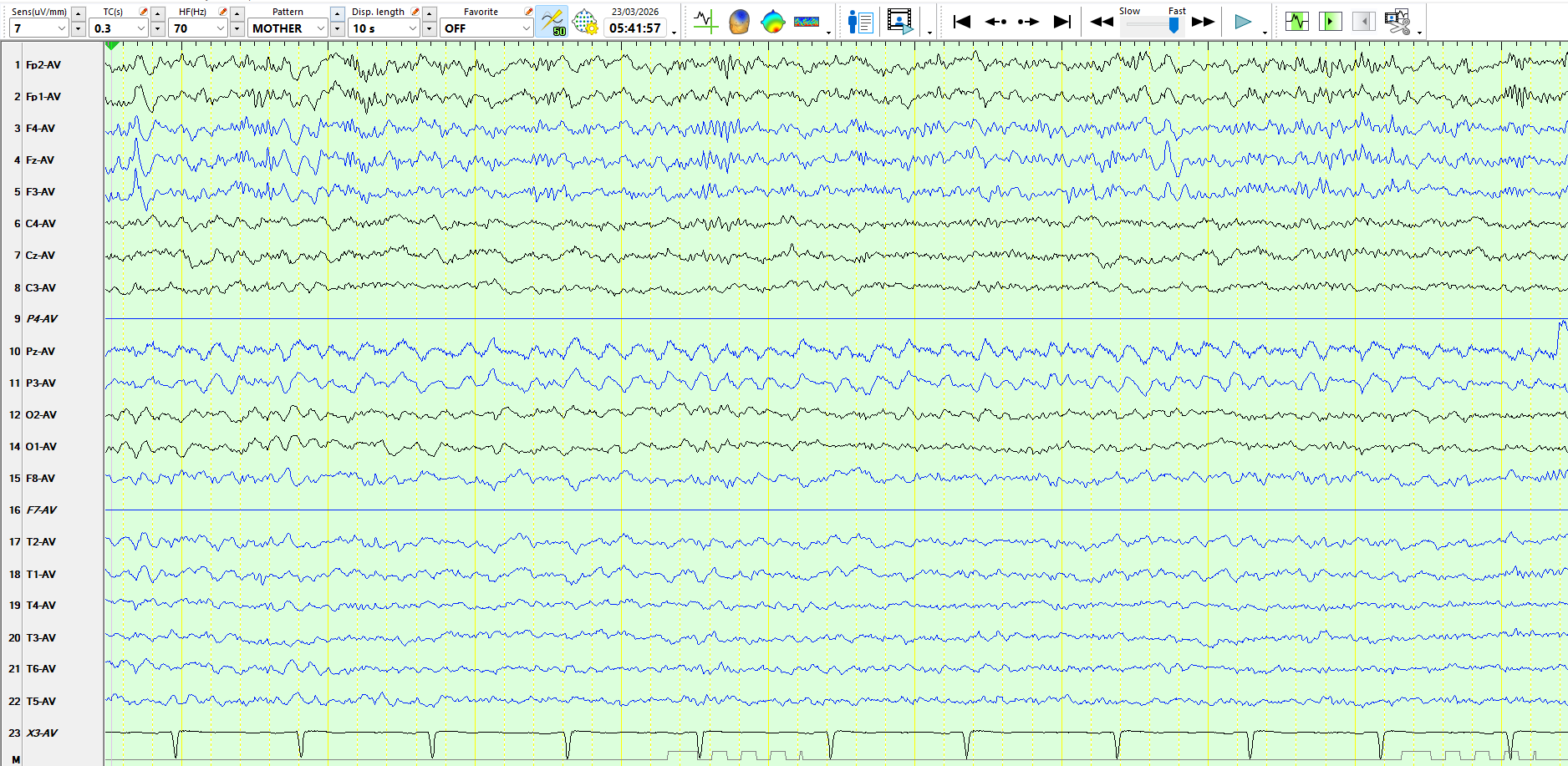Select the T4-AV channel label
Image resolution: width=1568 pixels, height=766 pixels.
[x=41, y=605]
